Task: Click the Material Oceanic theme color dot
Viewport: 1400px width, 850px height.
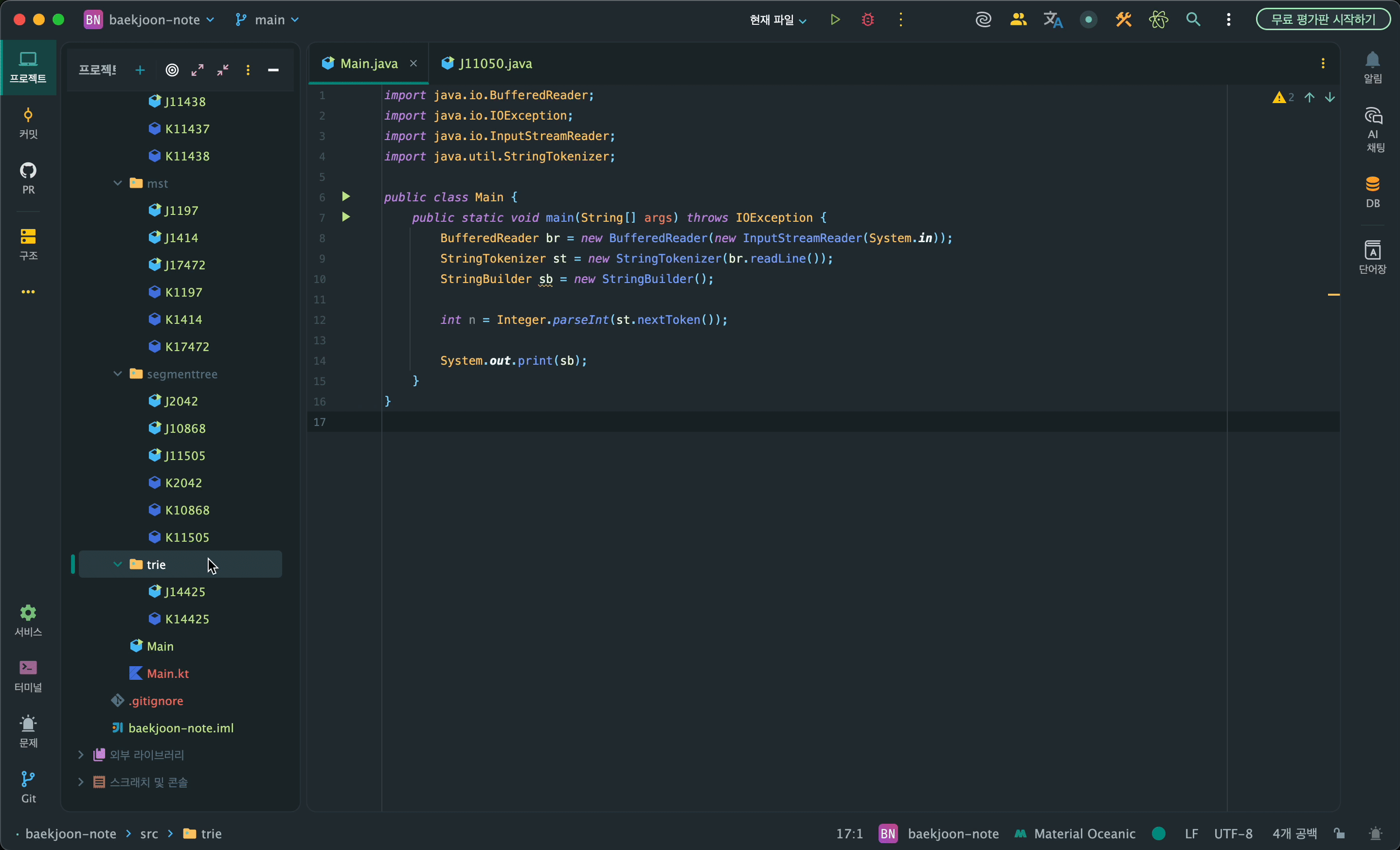Action: coord(1159,833)
